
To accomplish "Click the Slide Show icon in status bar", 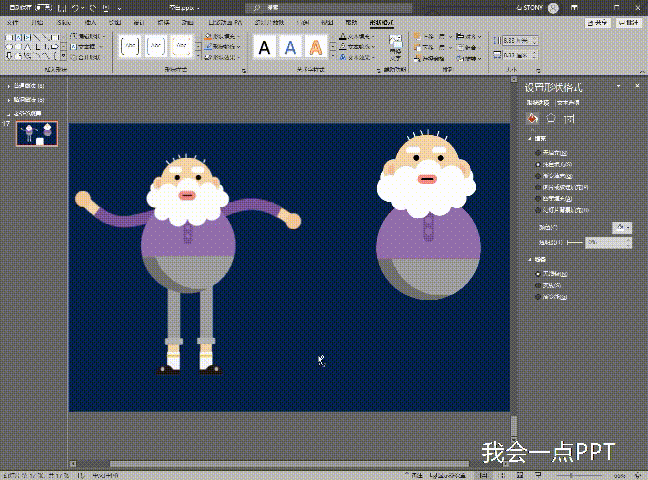I will 538,475.
